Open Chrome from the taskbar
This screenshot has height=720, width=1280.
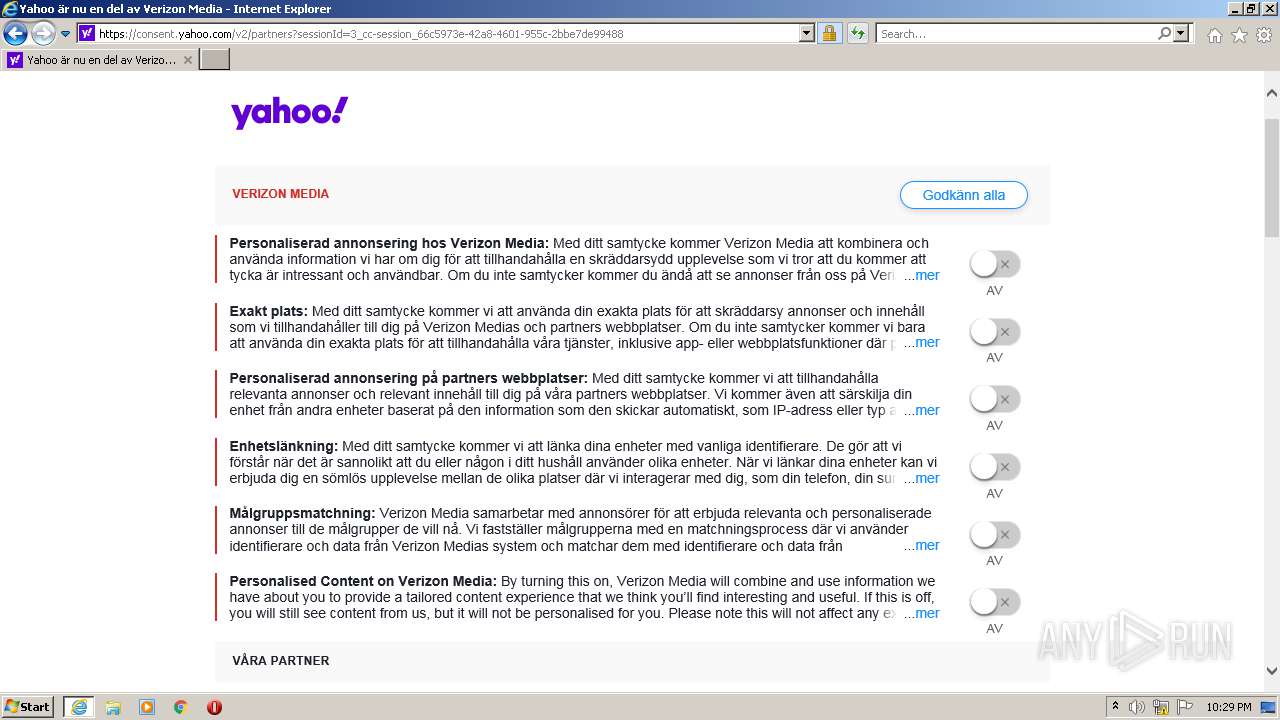coord(180,707)
